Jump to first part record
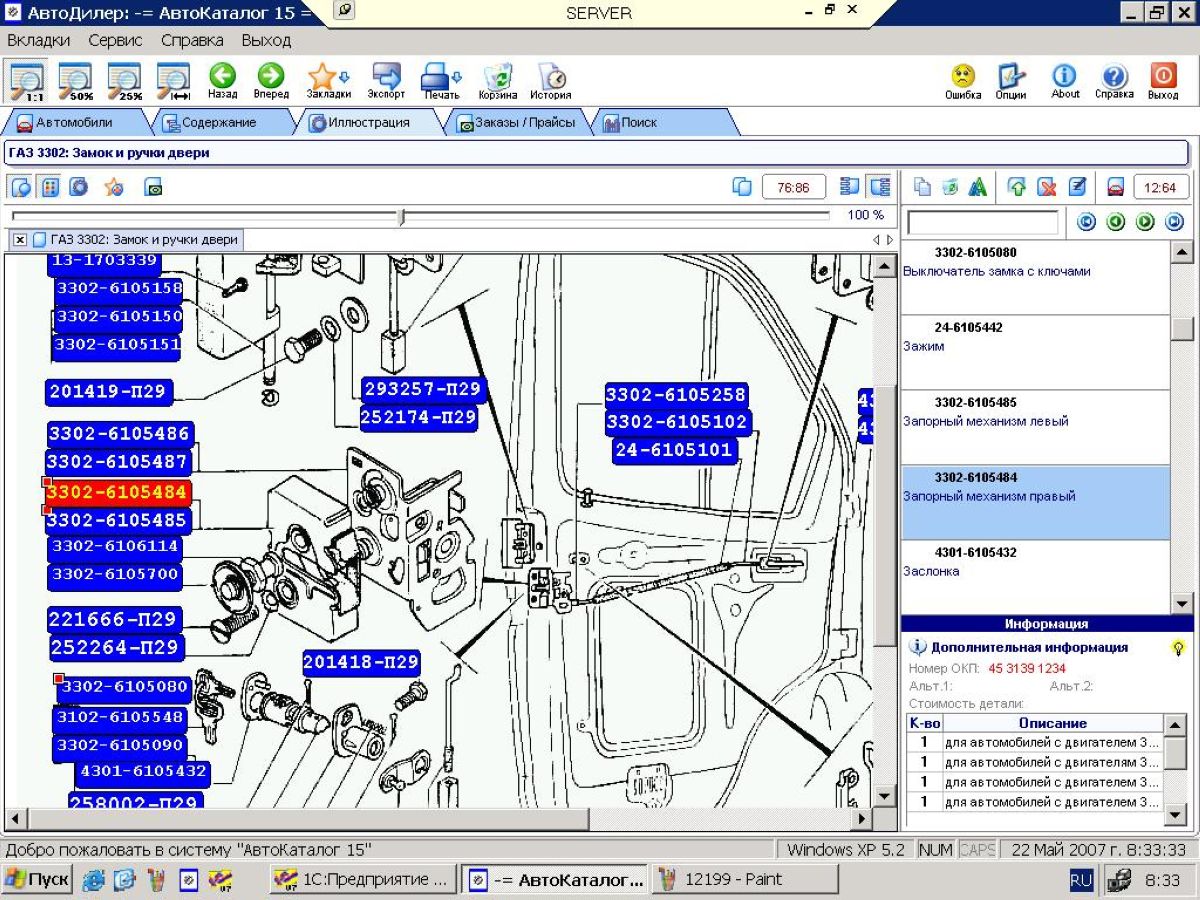 [1086, 222]
